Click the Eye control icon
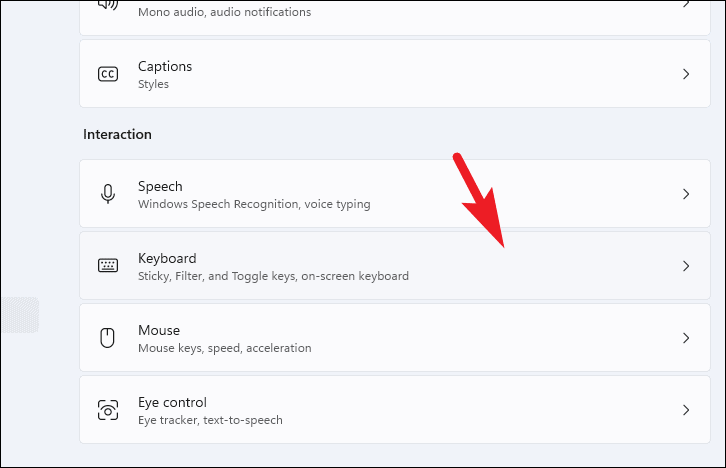Viewport: 726px width, 468px height. tap(108, 410)
